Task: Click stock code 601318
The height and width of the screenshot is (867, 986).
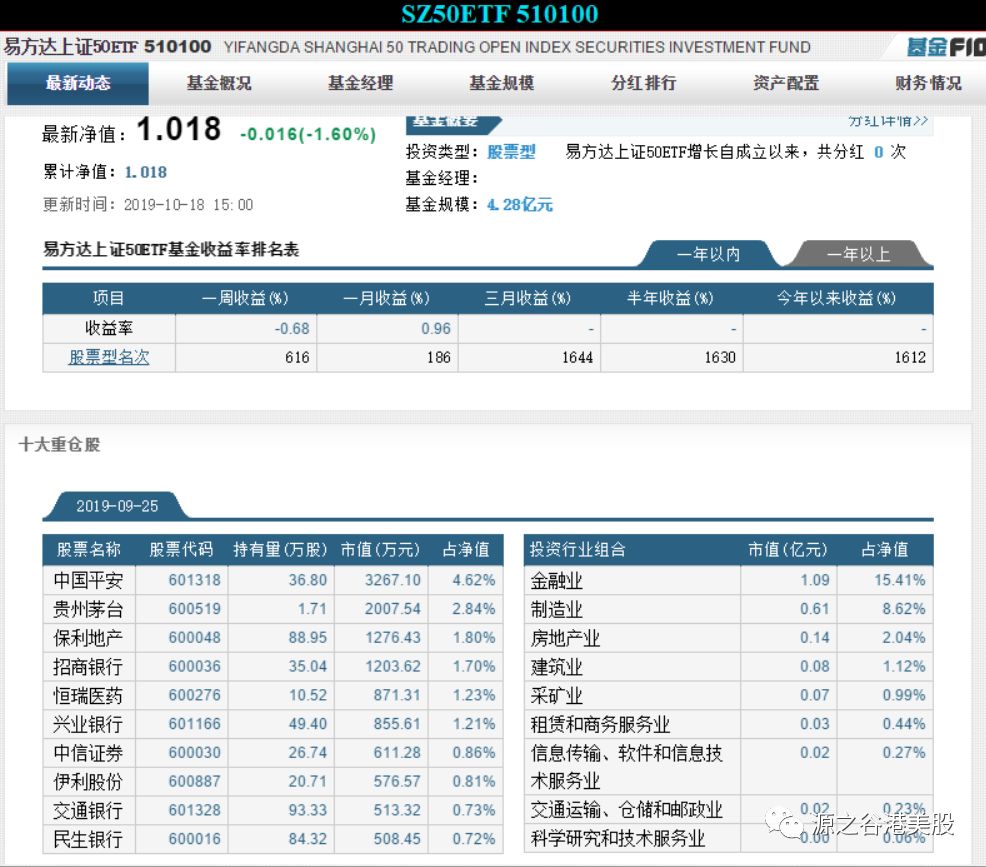Action: [194, 580]
